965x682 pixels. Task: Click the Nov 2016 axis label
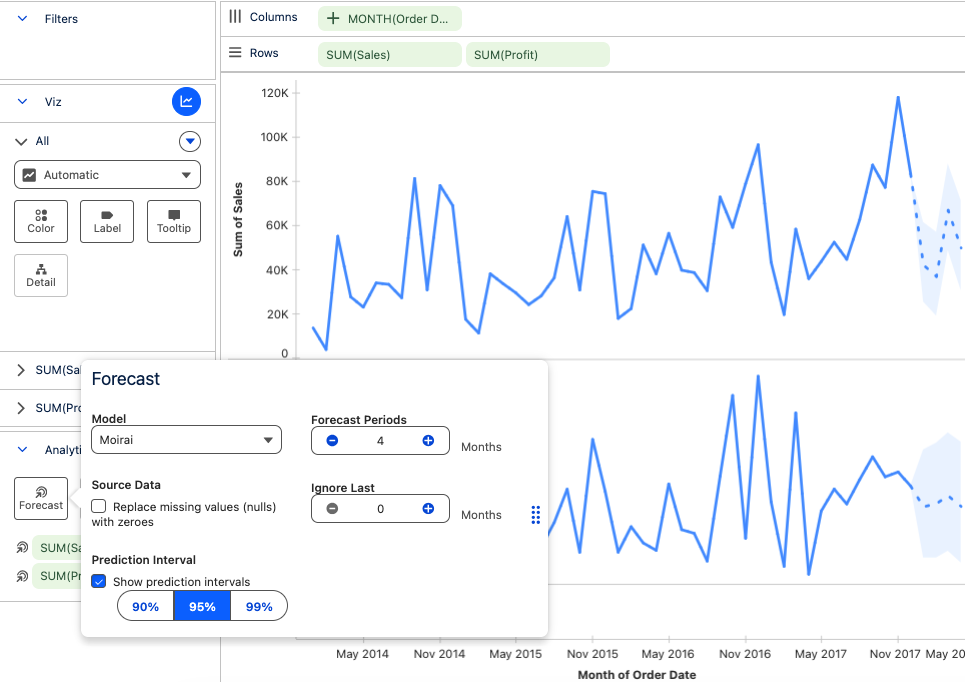745,654
